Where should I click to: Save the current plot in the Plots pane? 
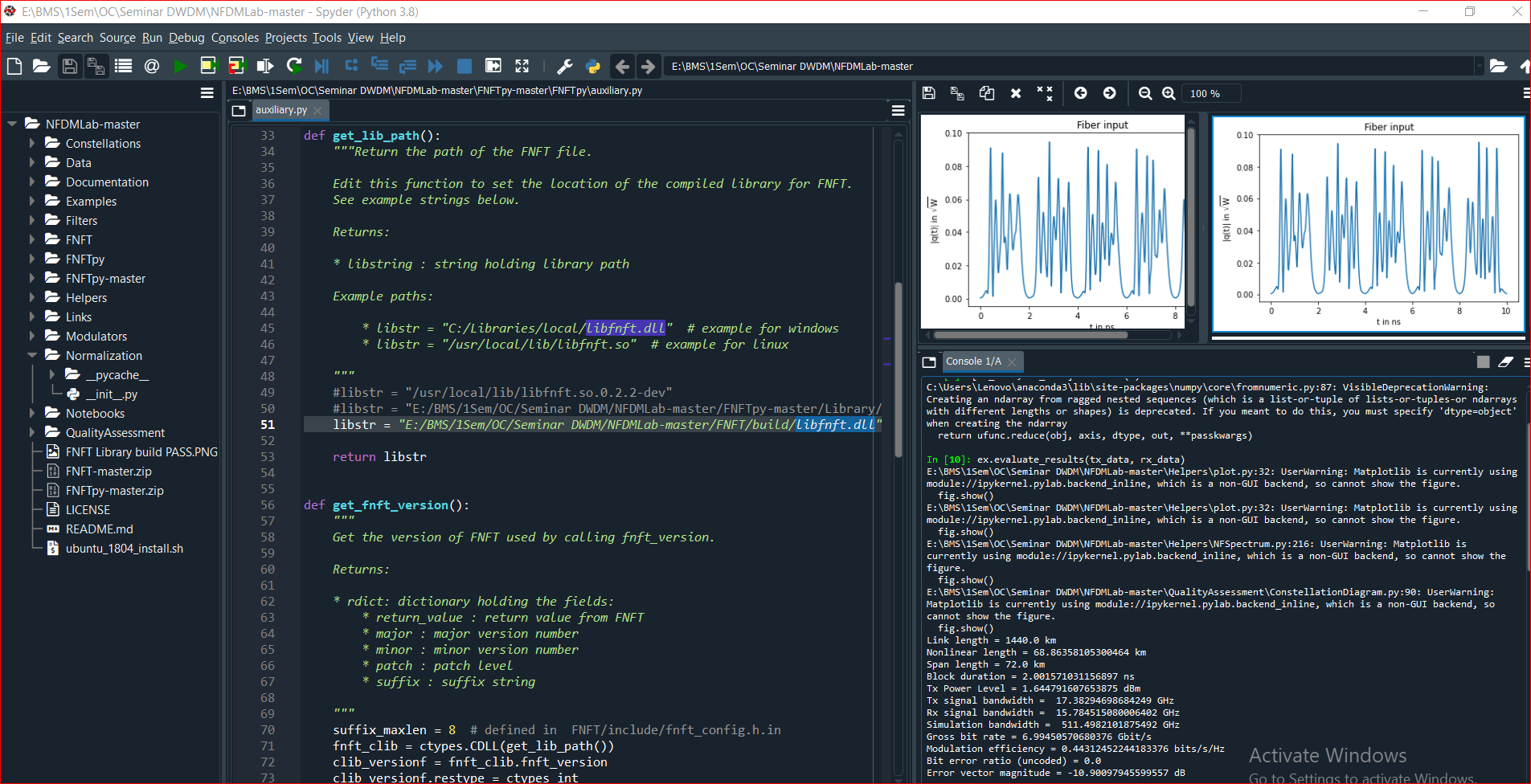point(929,93)
